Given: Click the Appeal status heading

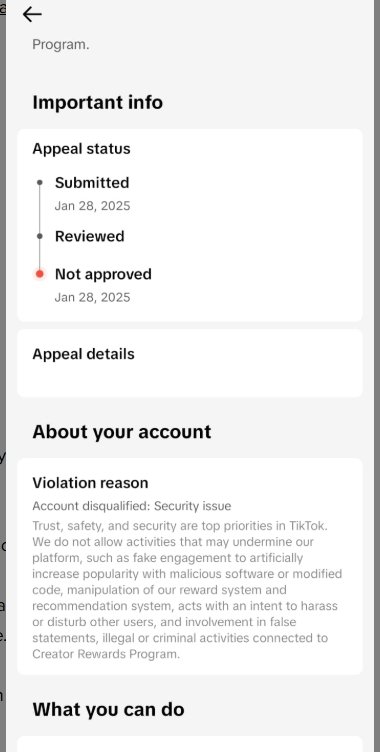Looking at the screenshot, I should pyautogui.click(x=81, y=149).
